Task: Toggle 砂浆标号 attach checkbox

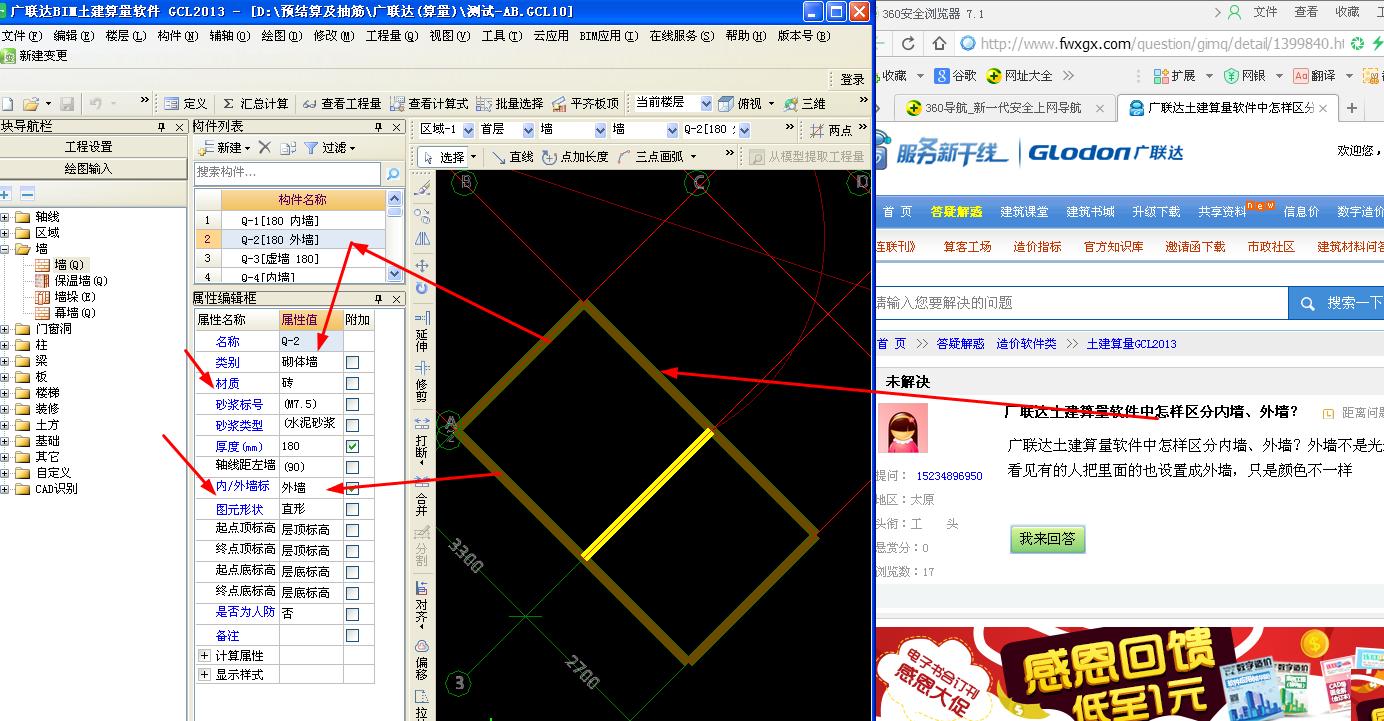Action: 352,404
